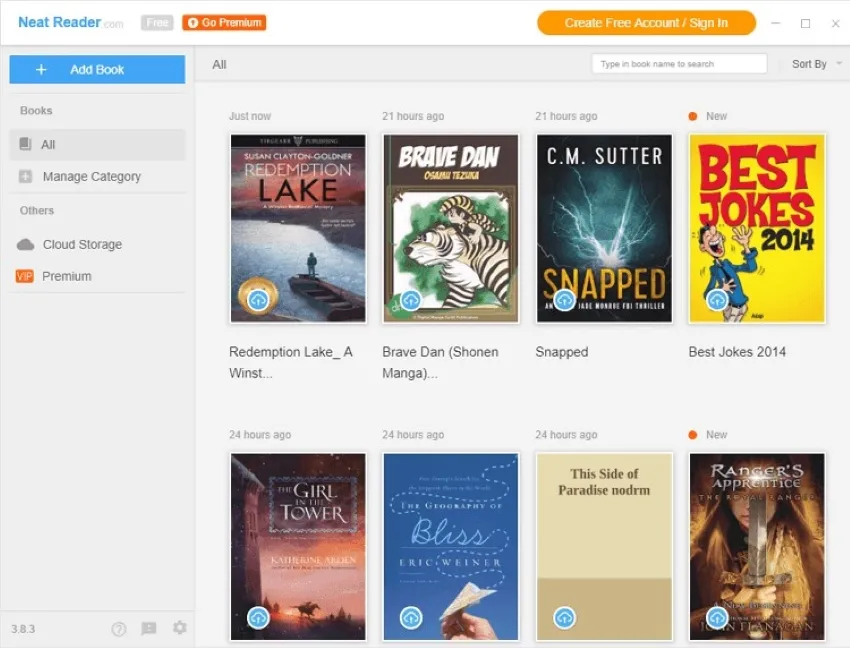Open Neat Reader settings via the gear icon

coord(179,628)
